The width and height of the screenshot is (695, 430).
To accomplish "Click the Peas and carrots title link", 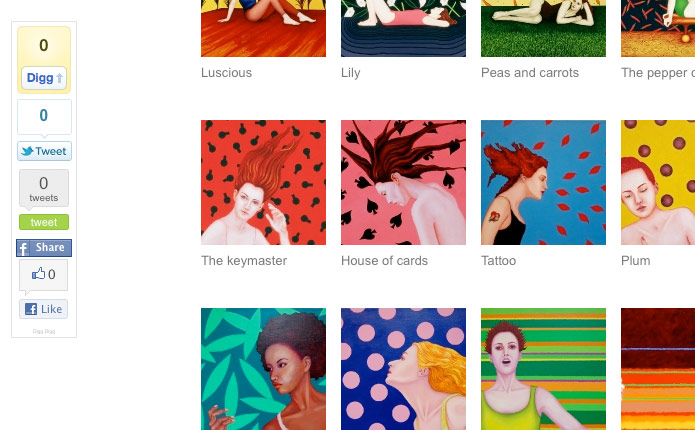I will click(530, 73).
